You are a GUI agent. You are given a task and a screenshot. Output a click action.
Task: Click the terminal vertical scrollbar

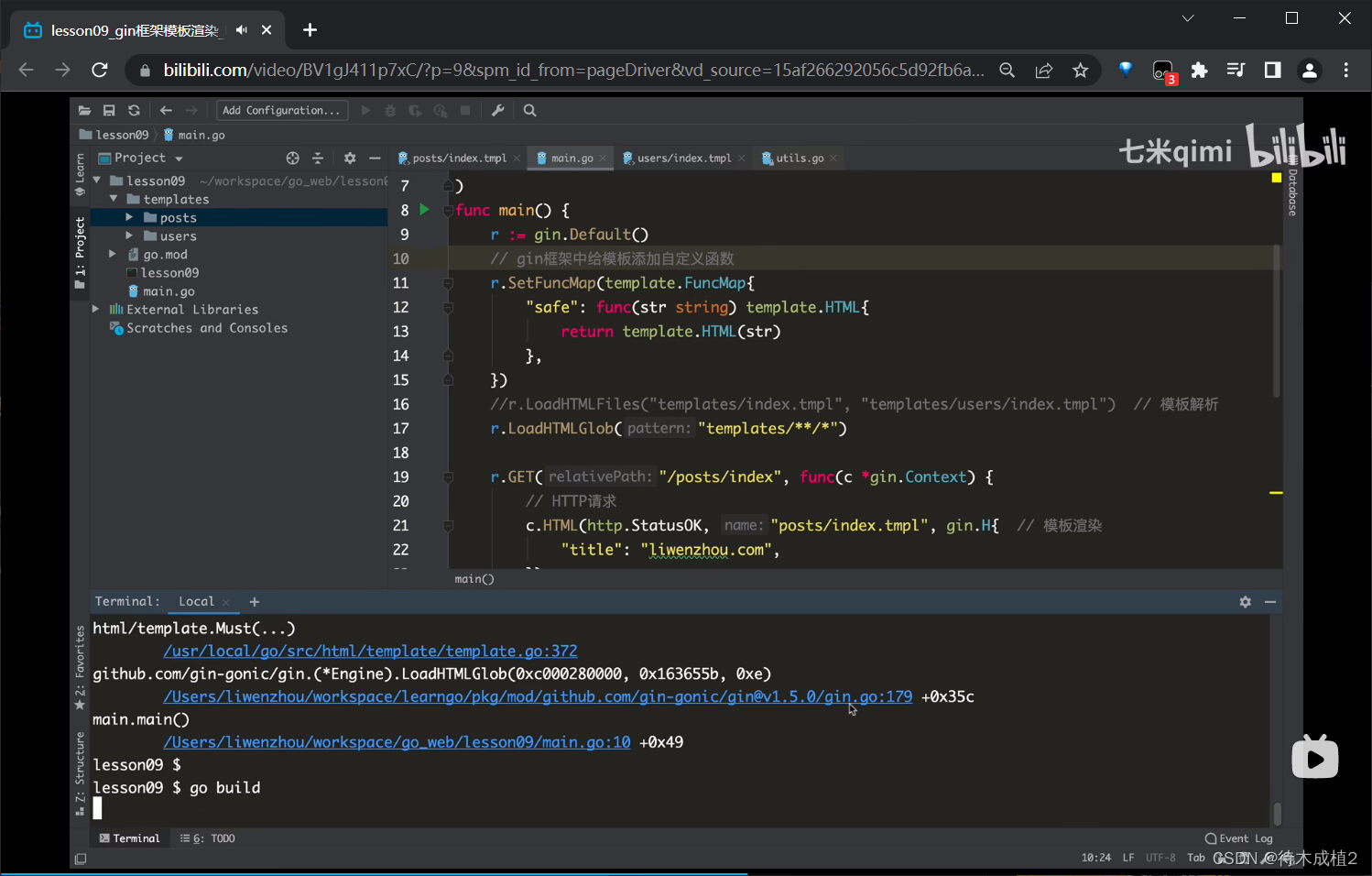point(1277,813)
